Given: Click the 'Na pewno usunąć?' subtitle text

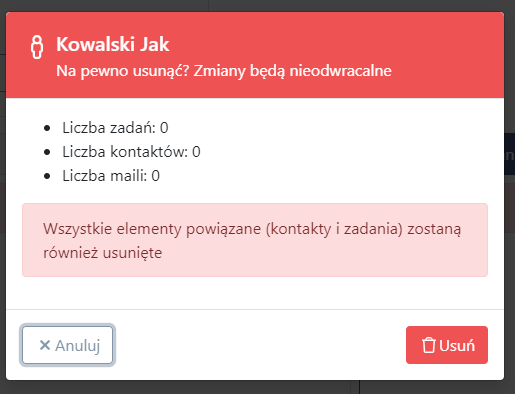Looking at the screenshot, I should [x=123, y=71].
